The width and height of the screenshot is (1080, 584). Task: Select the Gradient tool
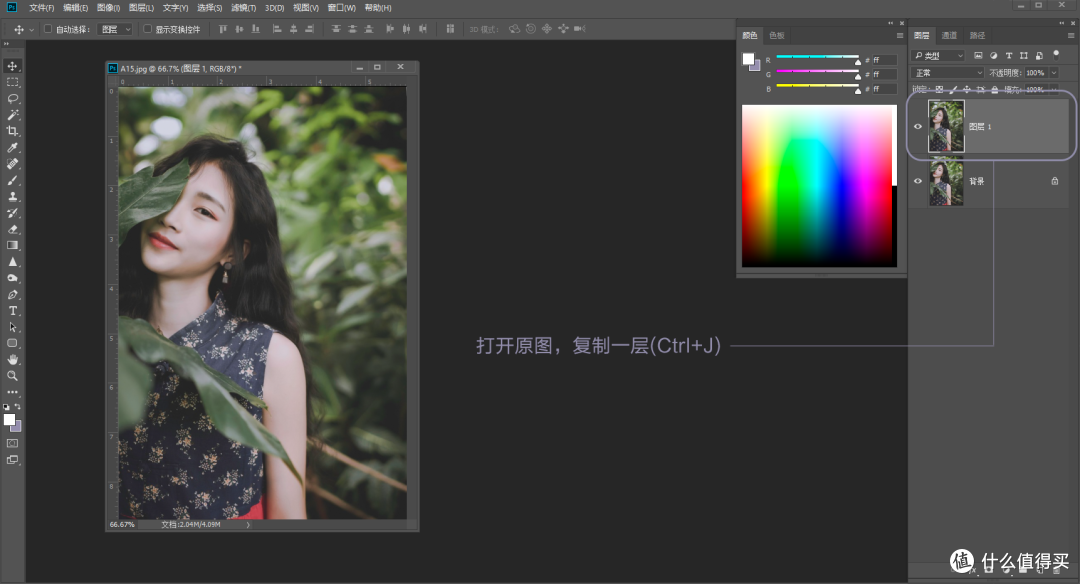(x=13, y=245)
